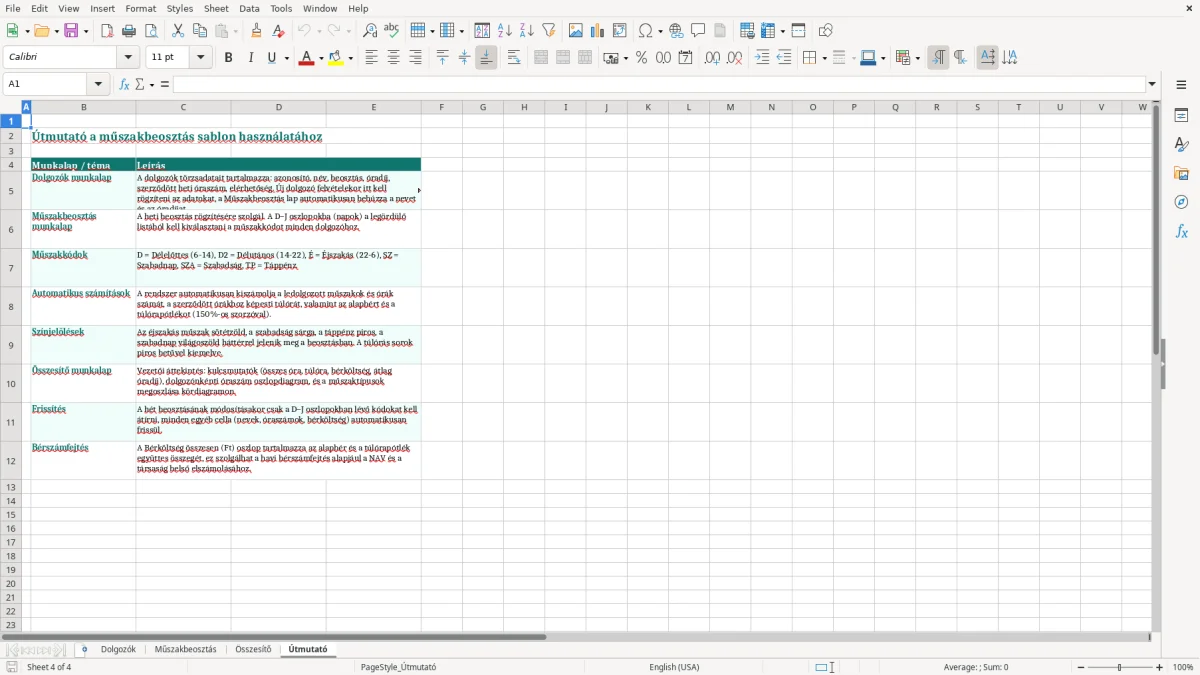Screen dimensions: 1200x675
Task: Open the Data menu
Action: [249, 8]
